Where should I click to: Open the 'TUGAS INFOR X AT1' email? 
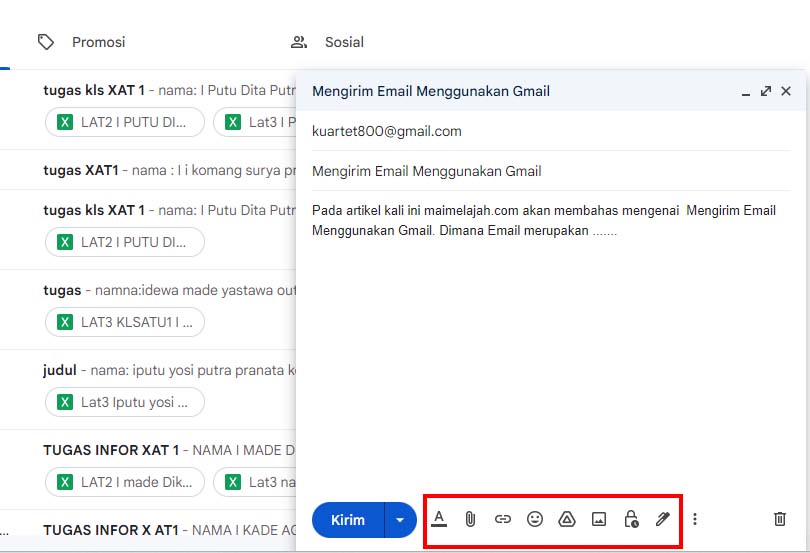(x=148, y=530)
